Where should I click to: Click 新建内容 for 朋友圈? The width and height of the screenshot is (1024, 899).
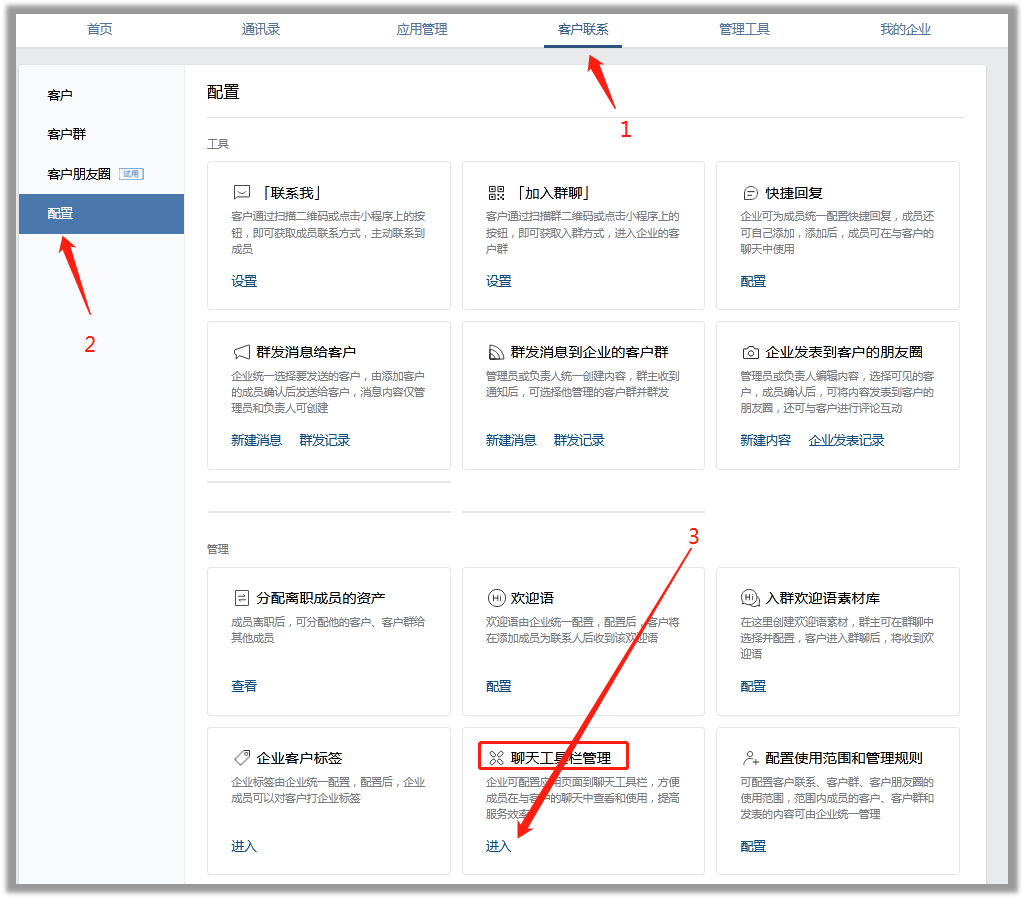point(765,441)
